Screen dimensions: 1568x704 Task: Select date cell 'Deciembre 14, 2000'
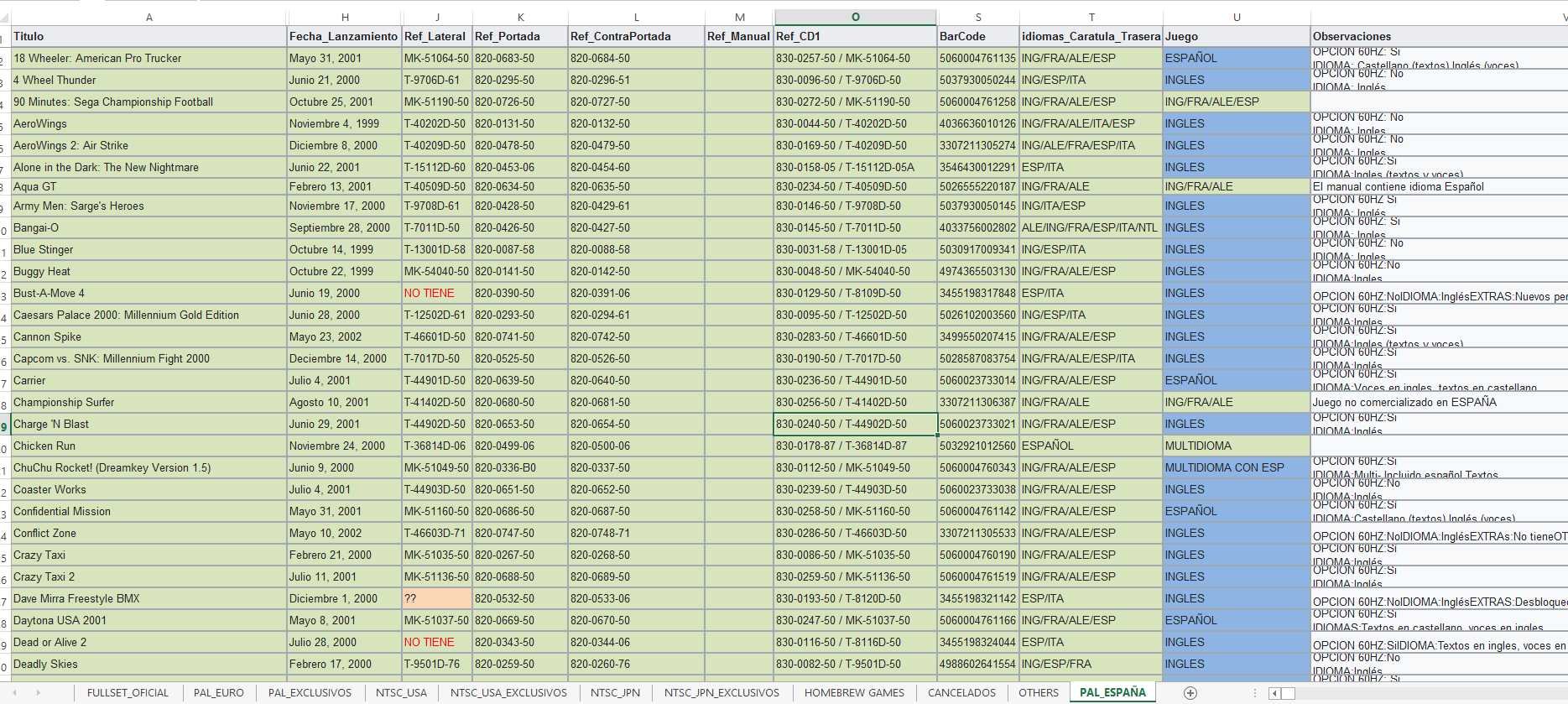(x=345, y=358)
